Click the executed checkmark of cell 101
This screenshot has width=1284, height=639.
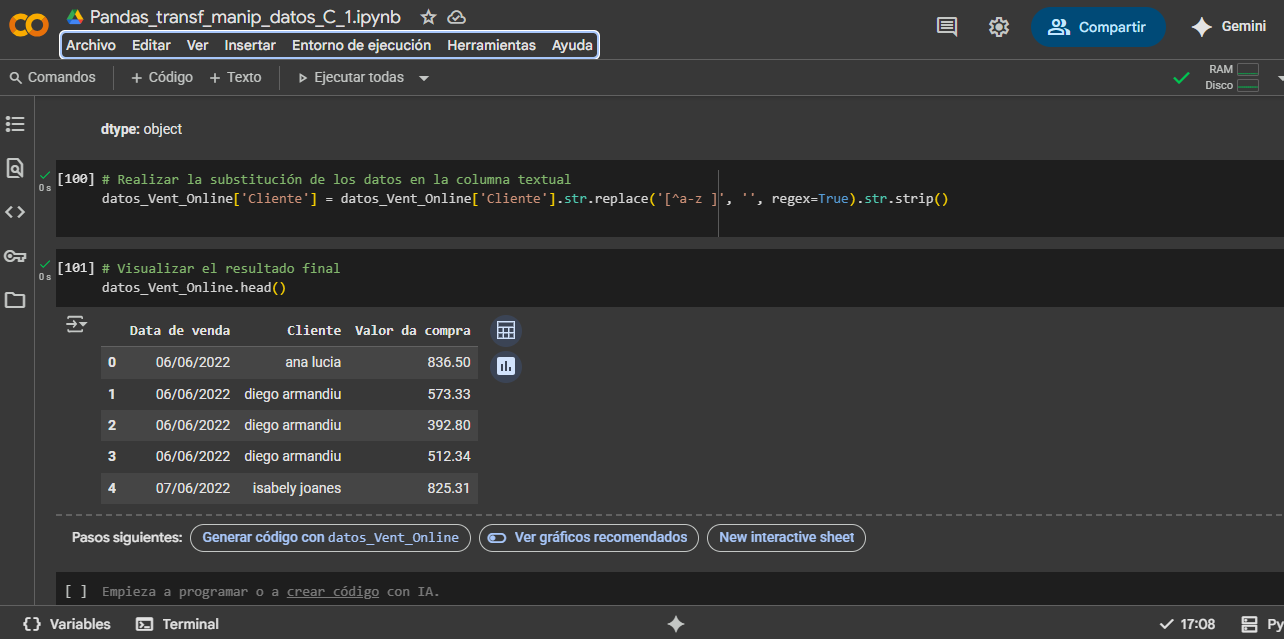(45, 264)
